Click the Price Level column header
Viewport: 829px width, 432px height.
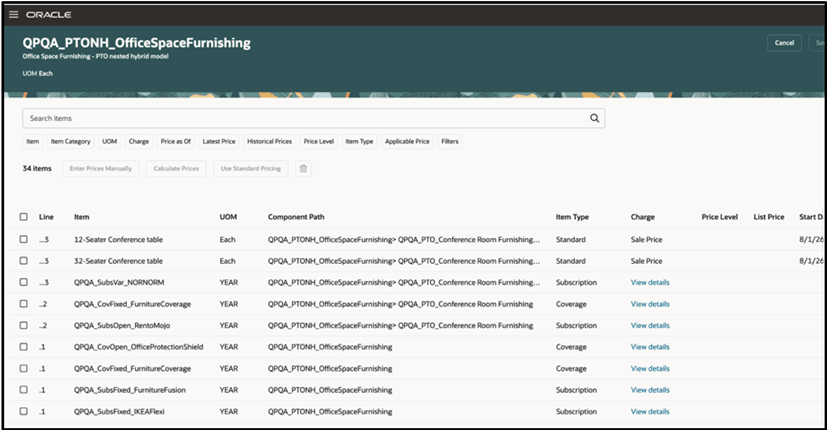(720, 217)
